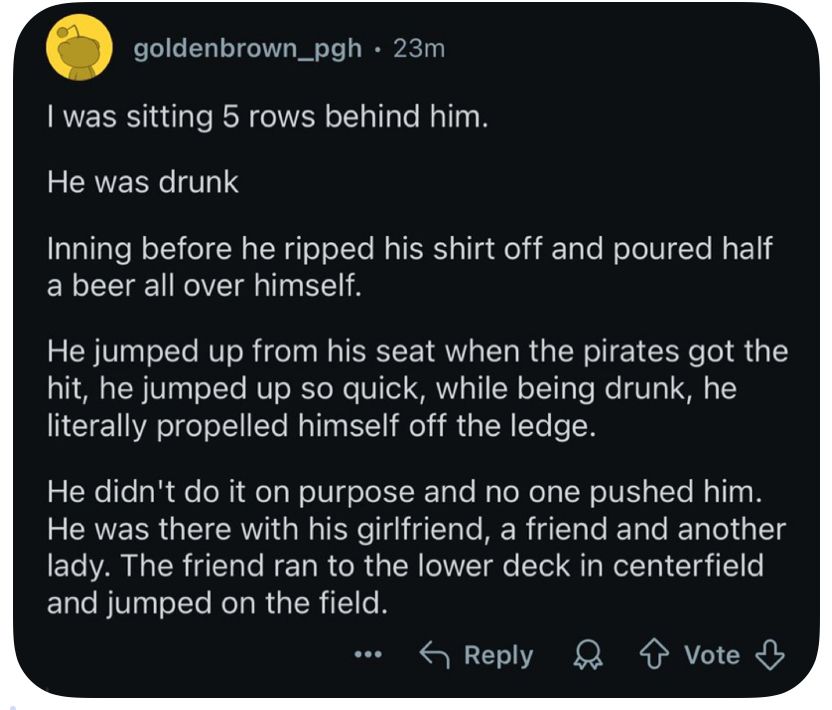Screen dimensions: 832x710
Task: Click the 23m comment timestamp
Action: point(419,49)
